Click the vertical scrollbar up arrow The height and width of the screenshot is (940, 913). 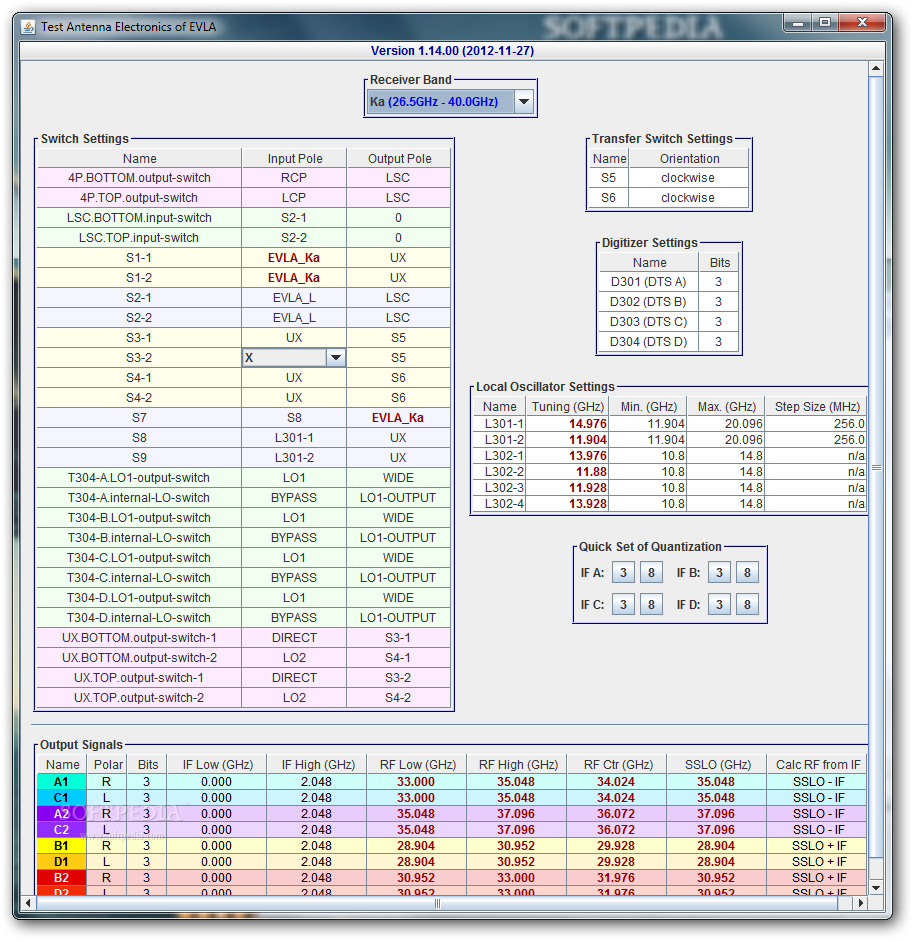876,68
